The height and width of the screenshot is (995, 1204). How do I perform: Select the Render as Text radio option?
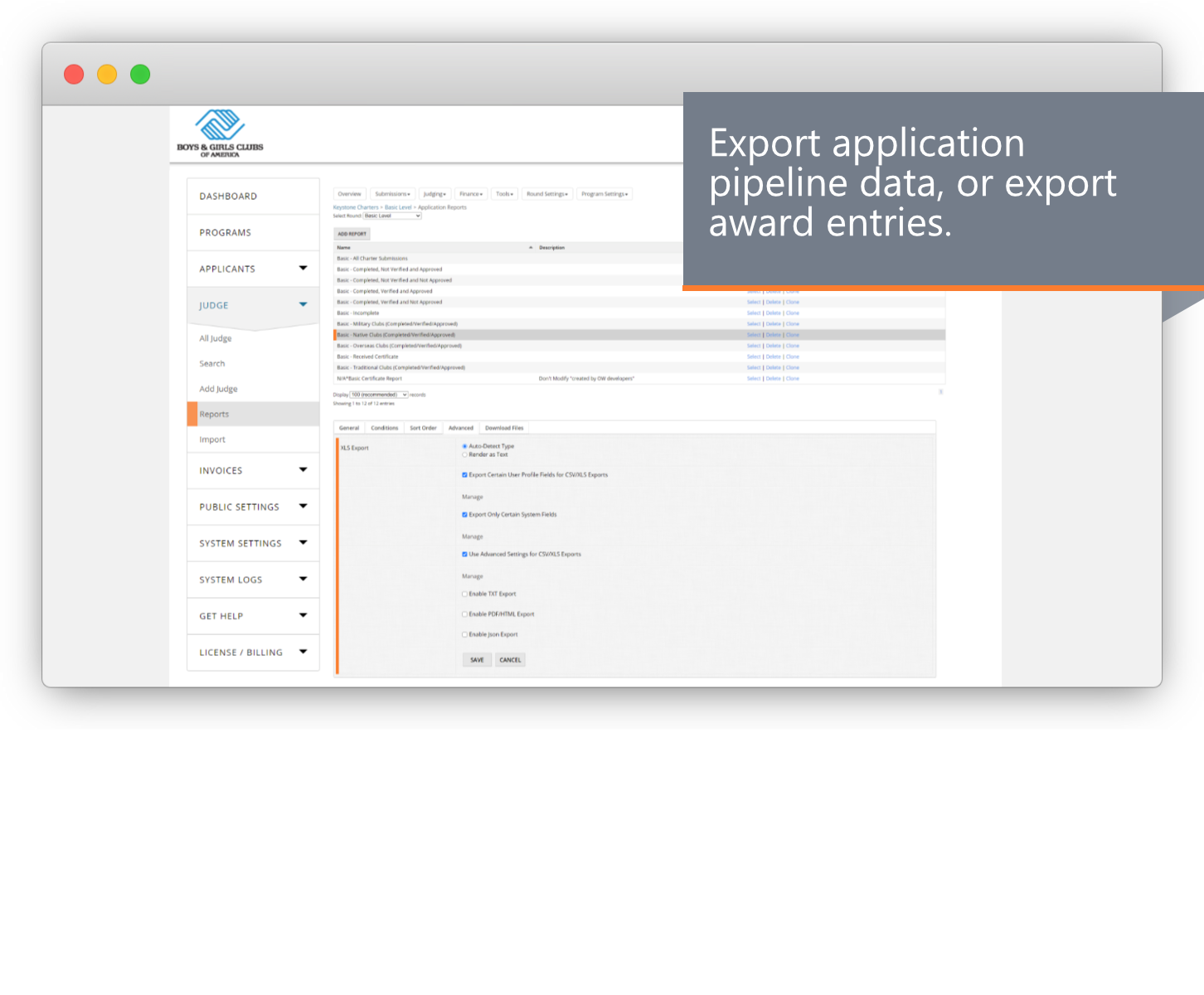point(464,454)
